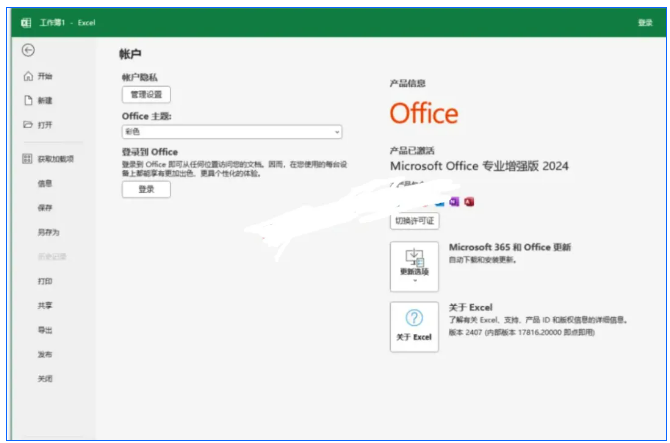Click 登录 in the title bar
The image size is (670, 443).
645,23
